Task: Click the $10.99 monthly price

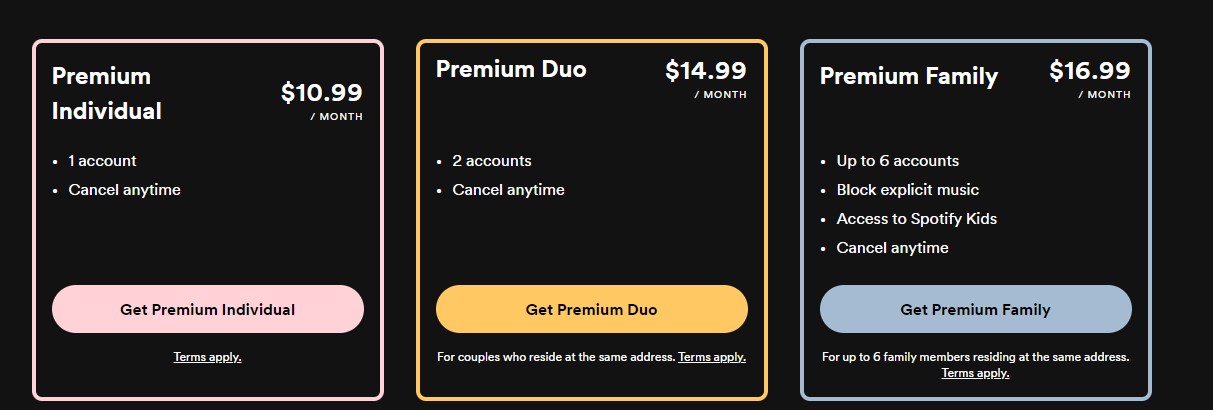Action: click(x=321, y=93)
